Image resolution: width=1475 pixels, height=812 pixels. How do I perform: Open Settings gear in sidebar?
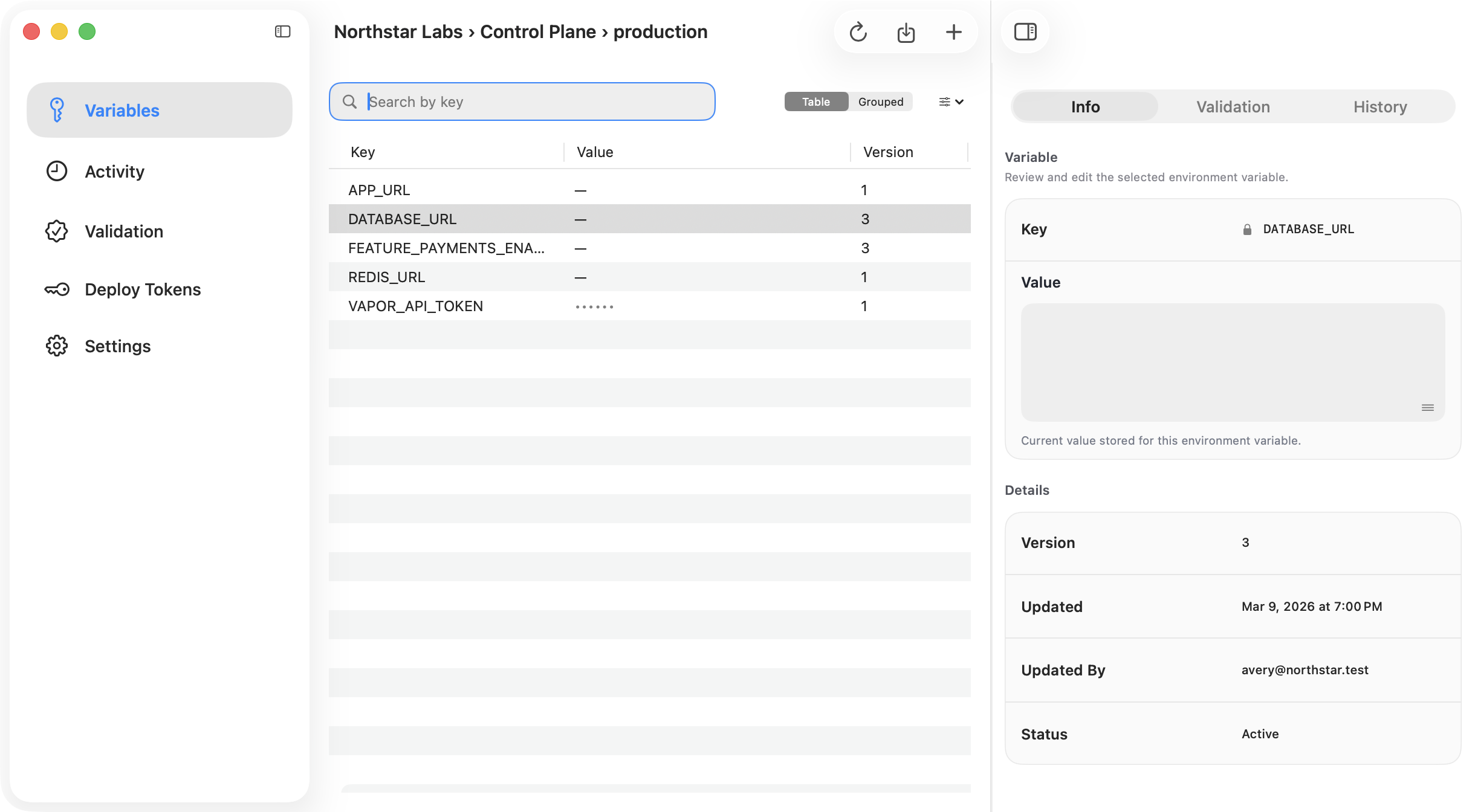point(117,346)
